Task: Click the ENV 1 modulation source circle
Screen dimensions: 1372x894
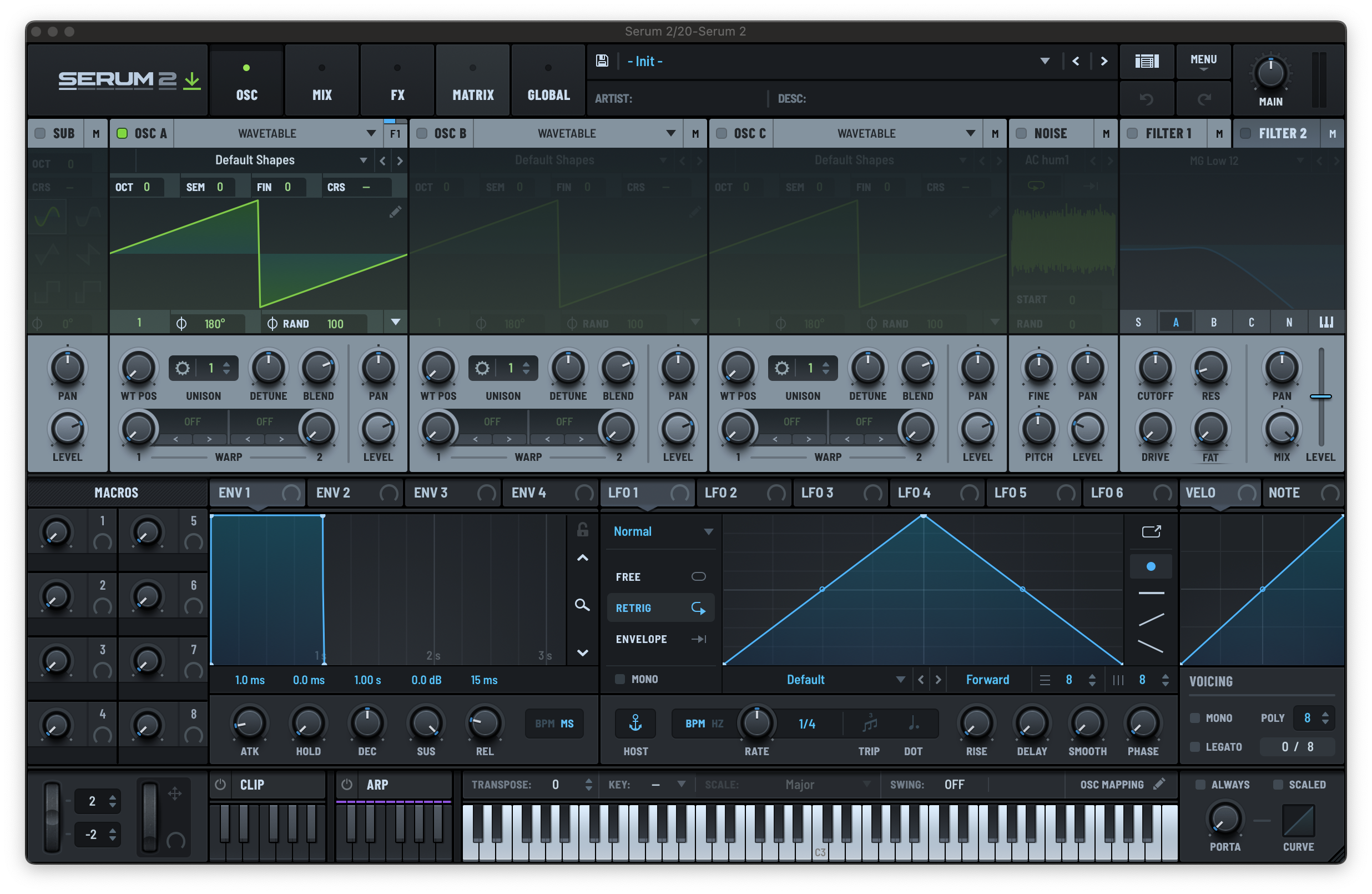Action: 290,493
